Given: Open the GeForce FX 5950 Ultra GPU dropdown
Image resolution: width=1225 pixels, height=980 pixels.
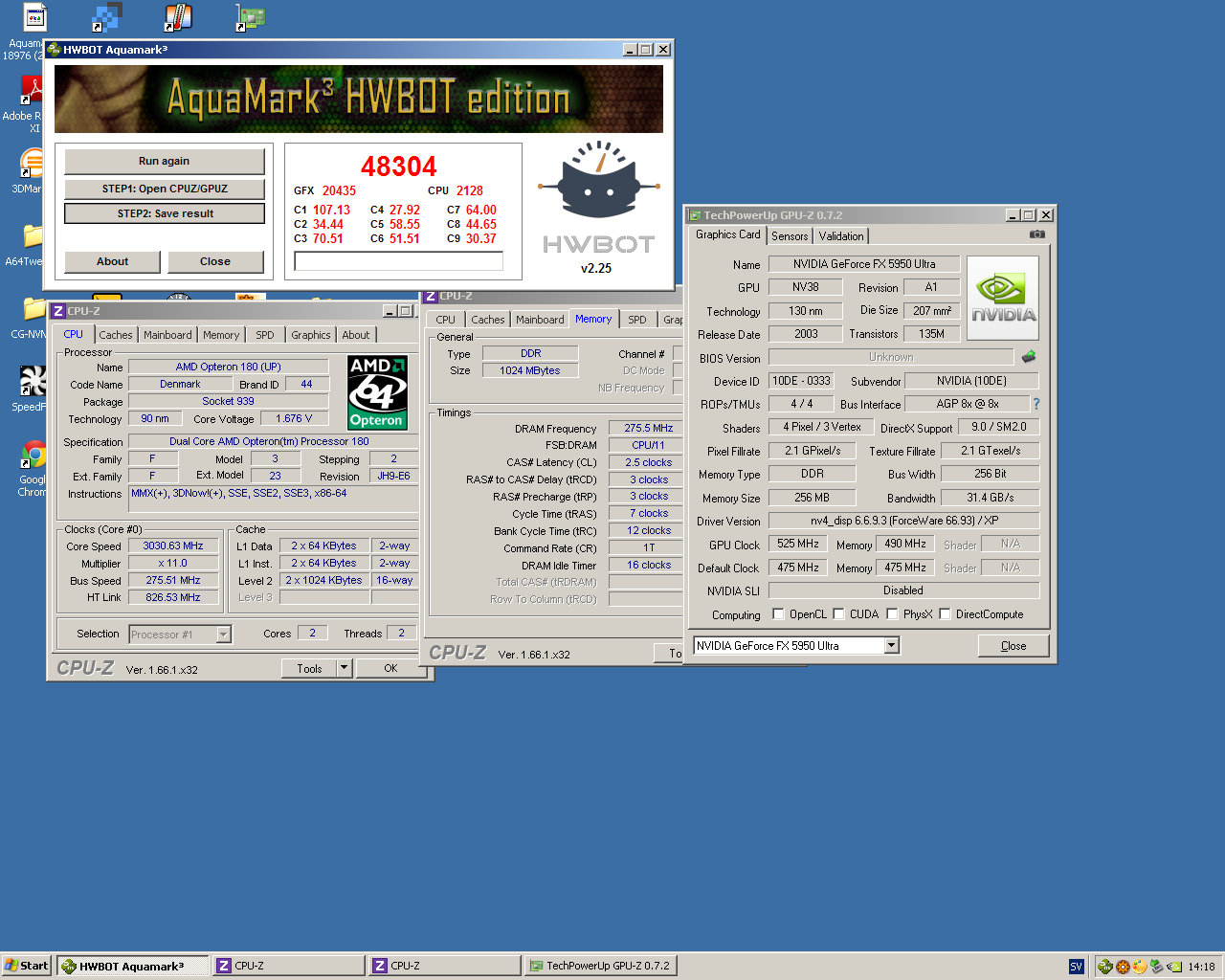Looking at the screenshot, I should click(892, 646).
